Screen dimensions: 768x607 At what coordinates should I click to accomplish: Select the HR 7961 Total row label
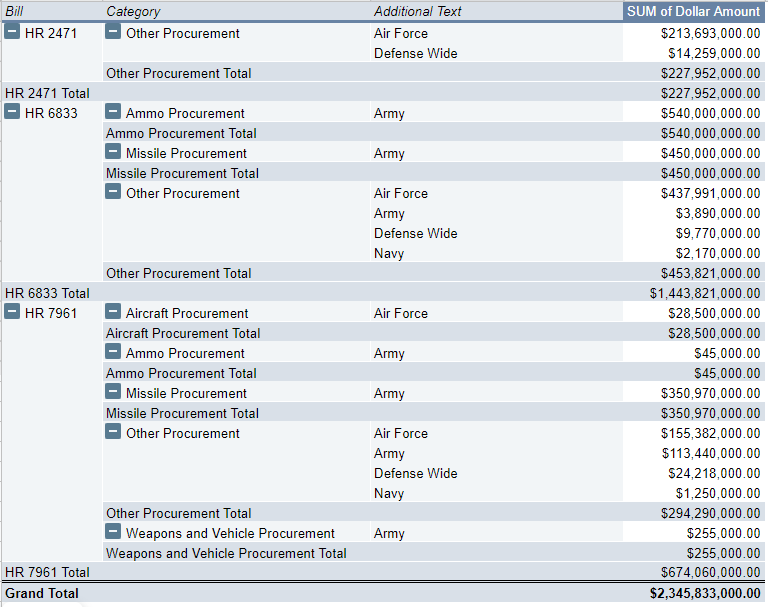[48, 572]
